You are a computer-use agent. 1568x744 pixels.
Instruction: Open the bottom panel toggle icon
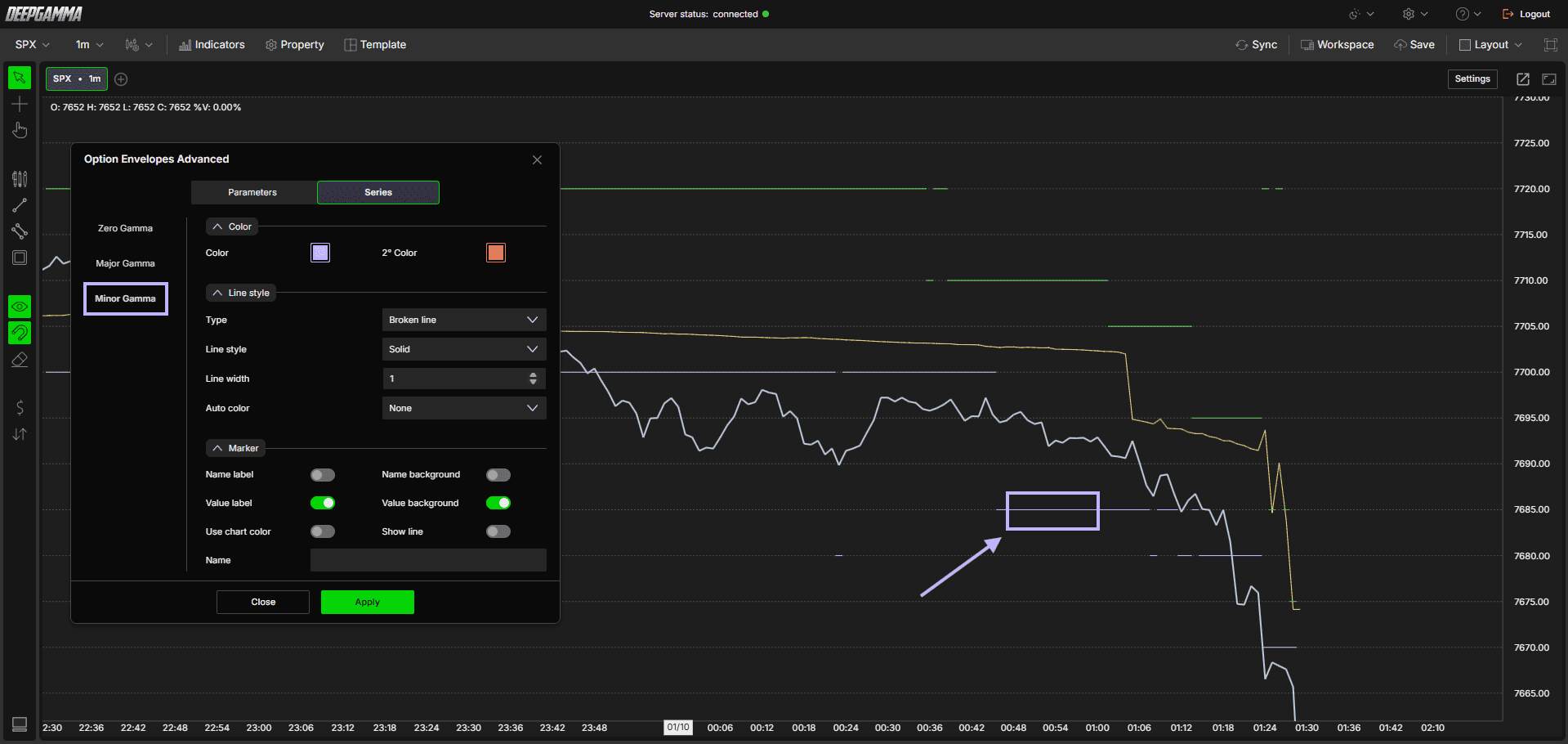tap(20, 724)
